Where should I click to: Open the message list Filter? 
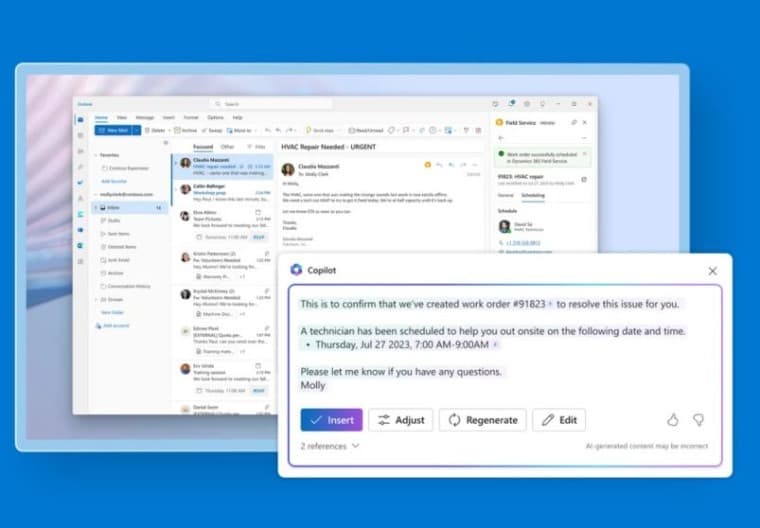pos(256,146)
